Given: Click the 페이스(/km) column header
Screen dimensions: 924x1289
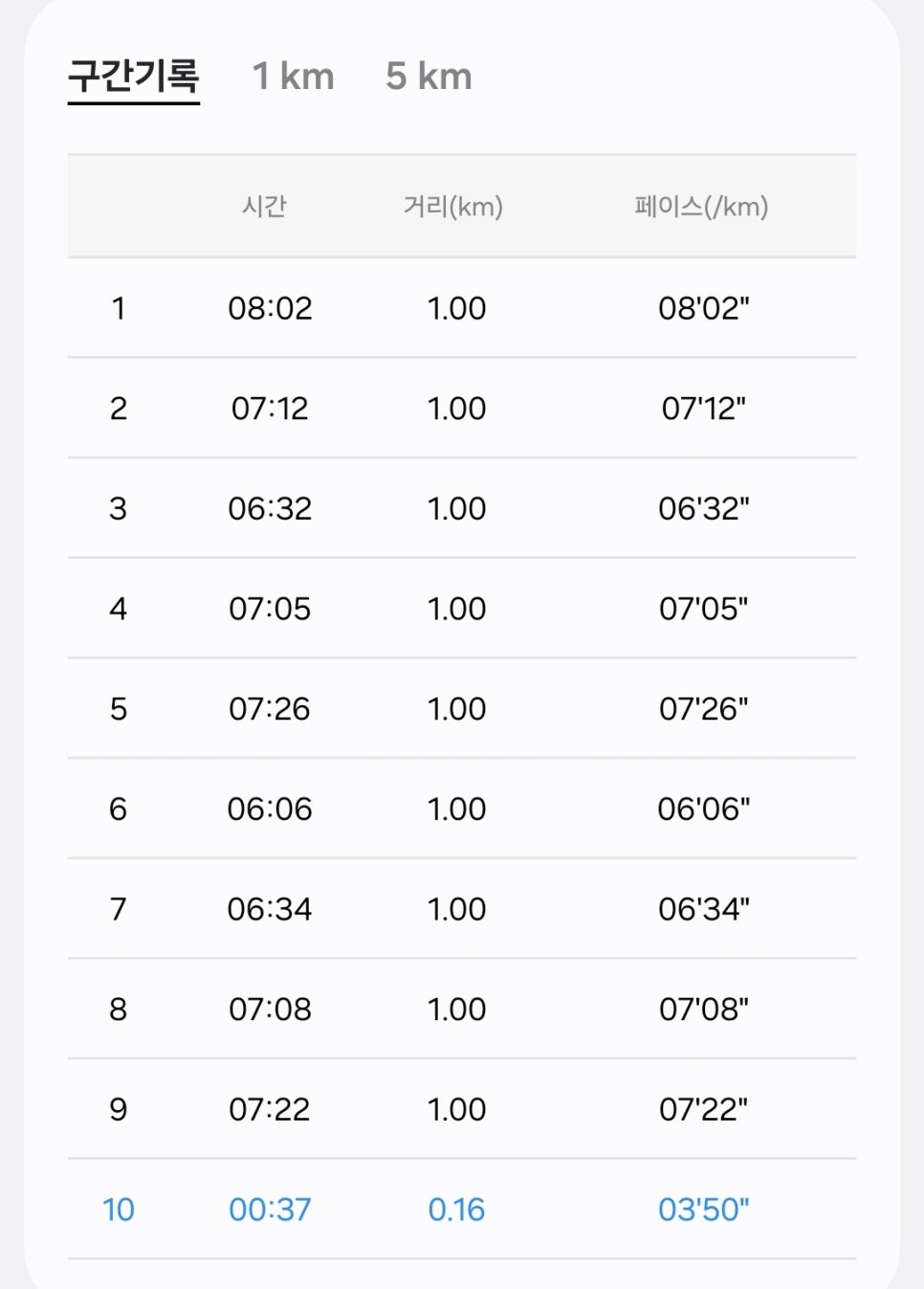Looking at the screenshot, I should [x=702, y=207].
